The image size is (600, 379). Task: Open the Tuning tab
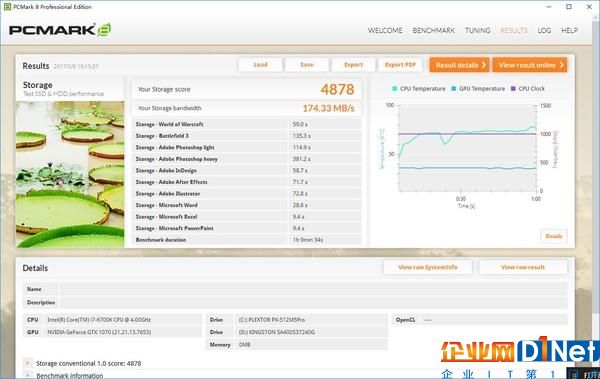tap(478, 30)
